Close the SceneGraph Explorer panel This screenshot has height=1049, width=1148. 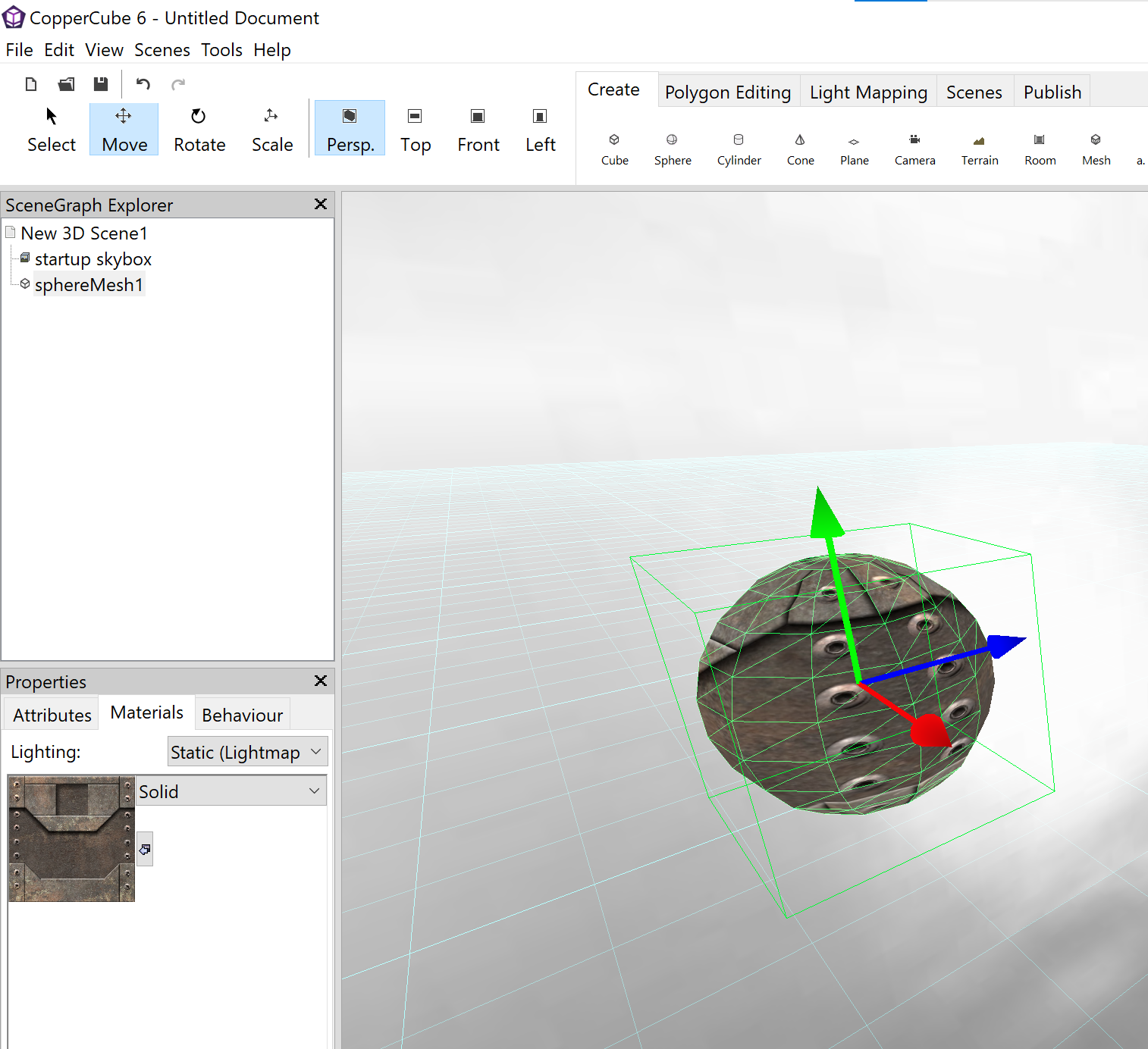point(321,205)
